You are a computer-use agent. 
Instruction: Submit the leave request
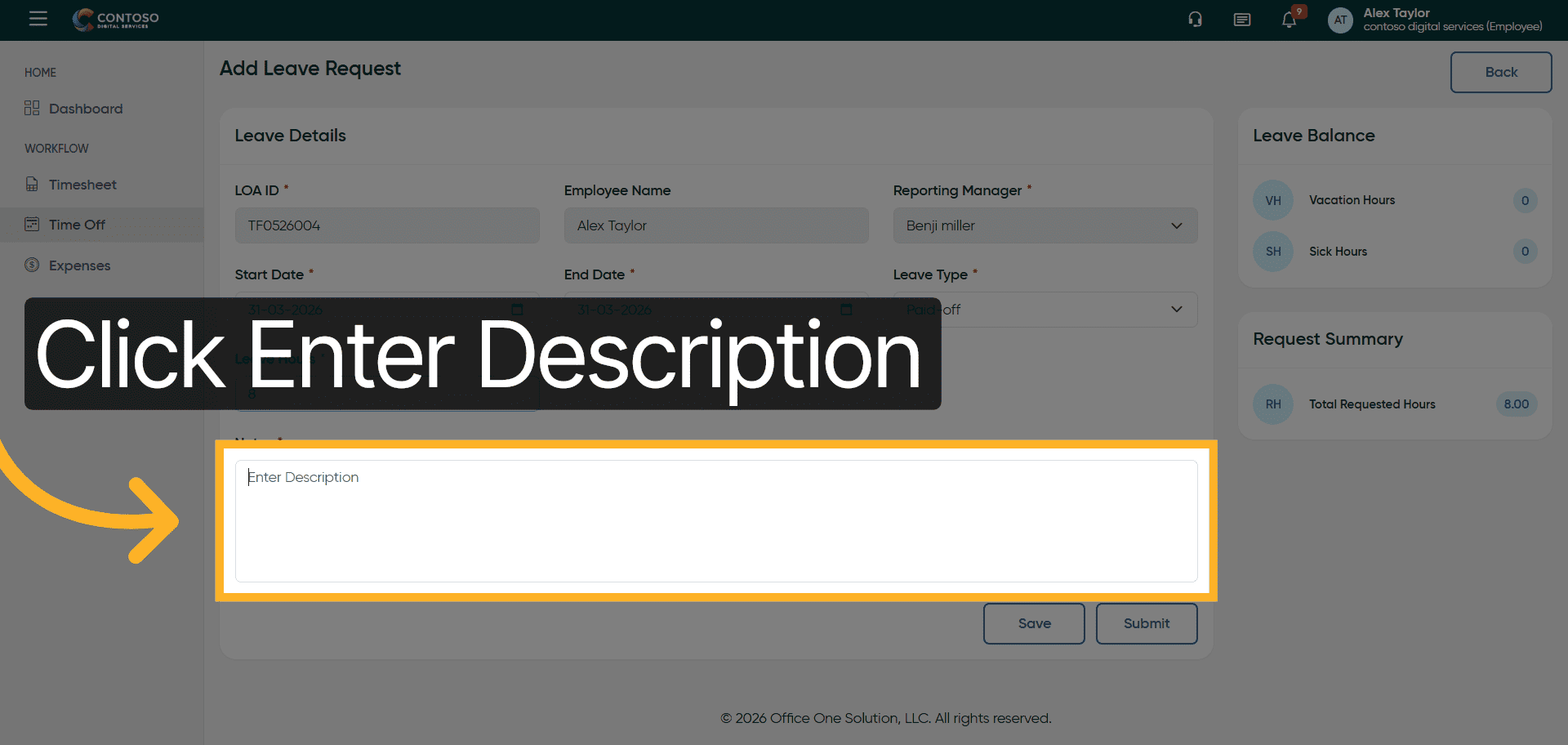point(1146,623)
